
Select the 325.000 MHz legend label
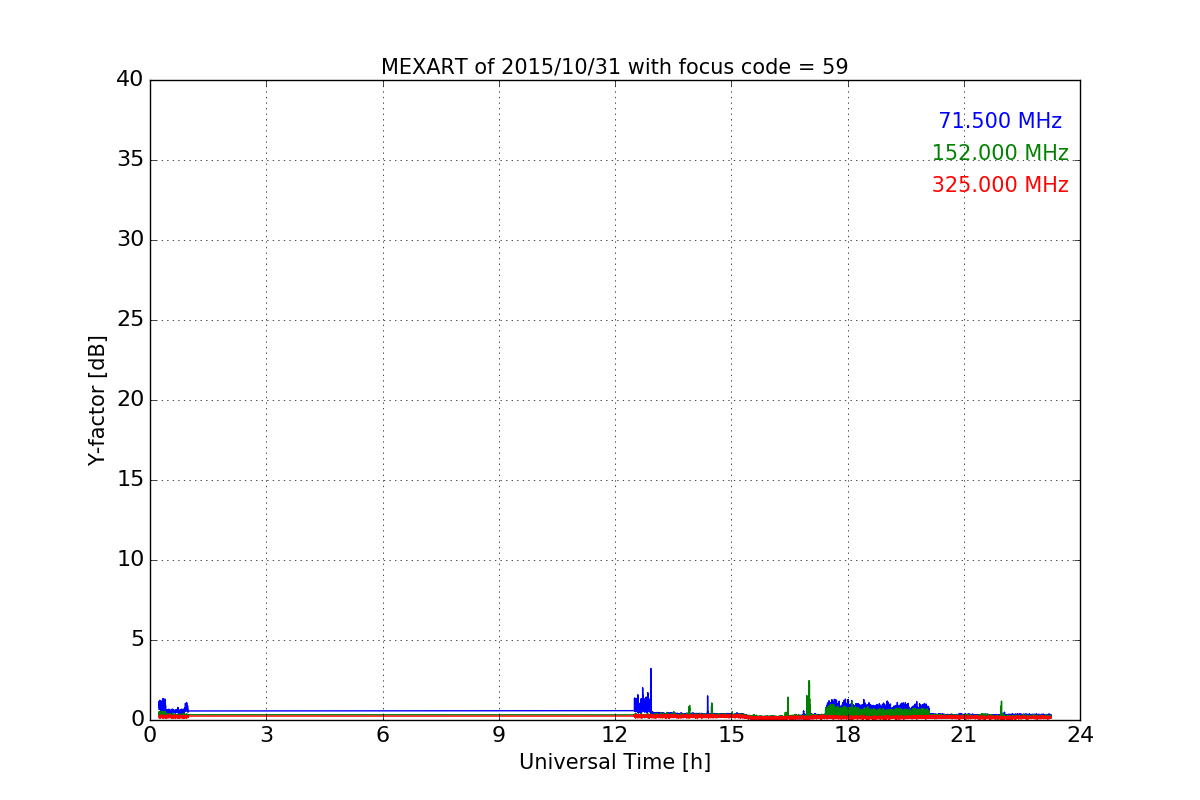click(1000, 185)
